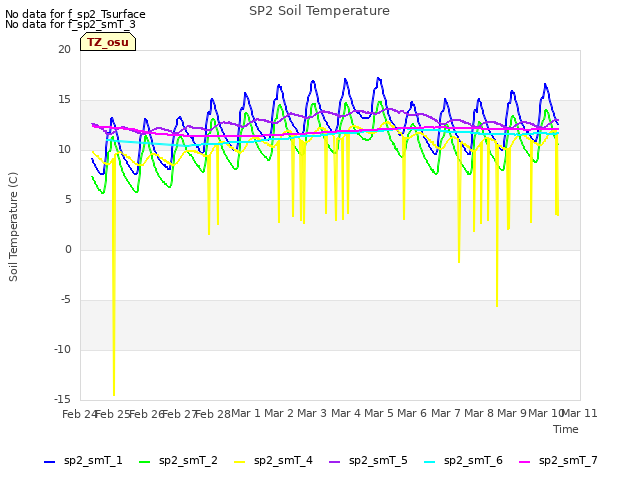
Task: Click the sp2_smT_4 yellow legend swatch
Action: [240, 462]
